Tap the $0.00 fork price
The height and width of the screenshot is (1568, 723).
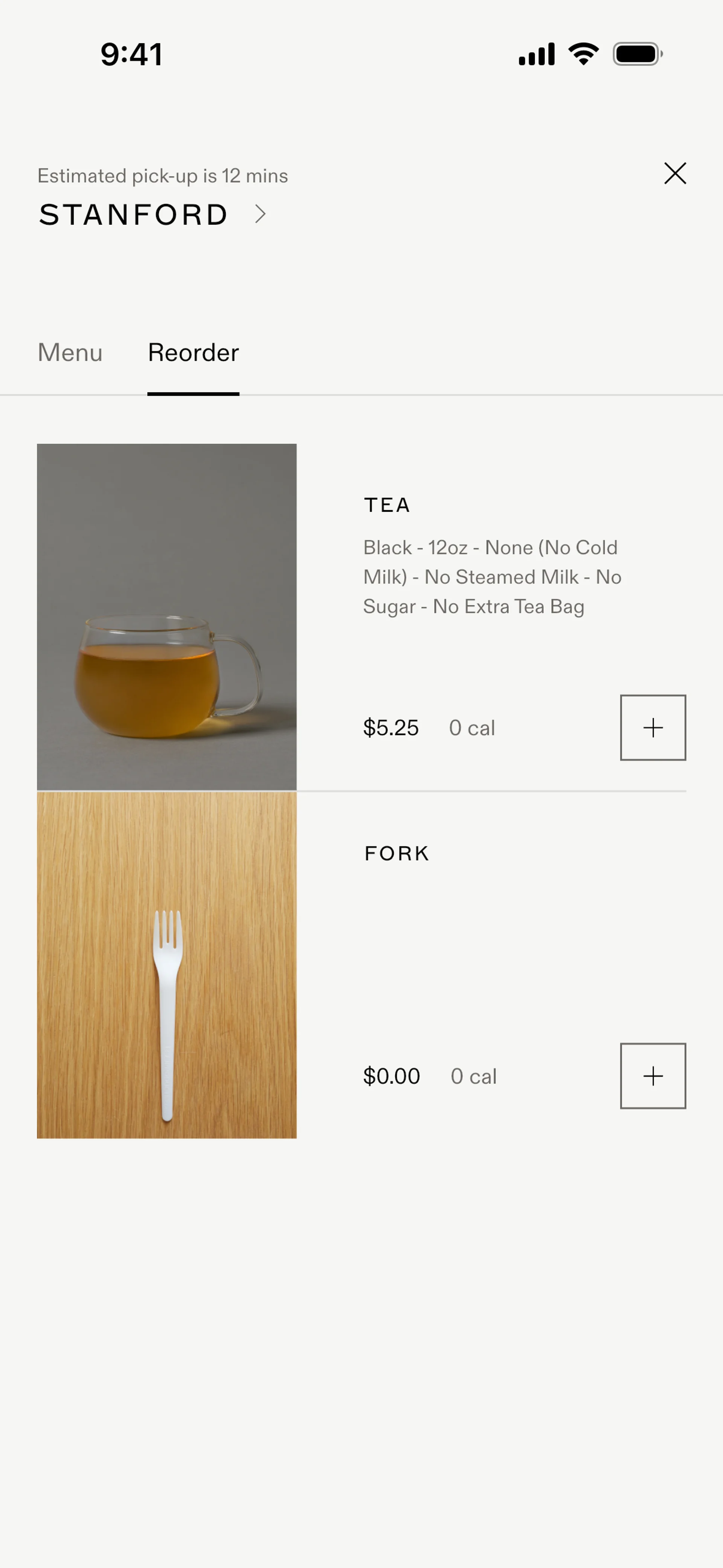[391, 1076]
